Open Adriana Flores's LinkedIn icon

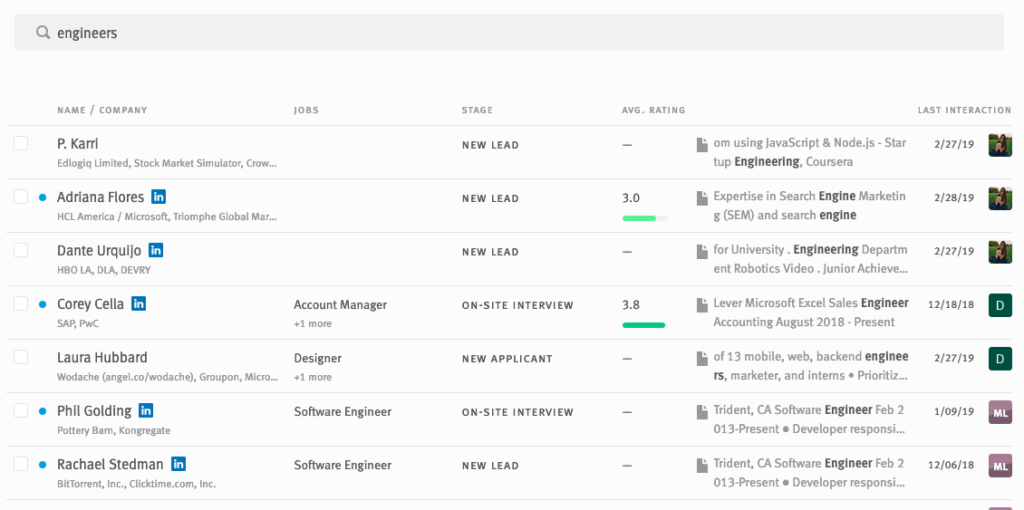click(x=158, y=197)
